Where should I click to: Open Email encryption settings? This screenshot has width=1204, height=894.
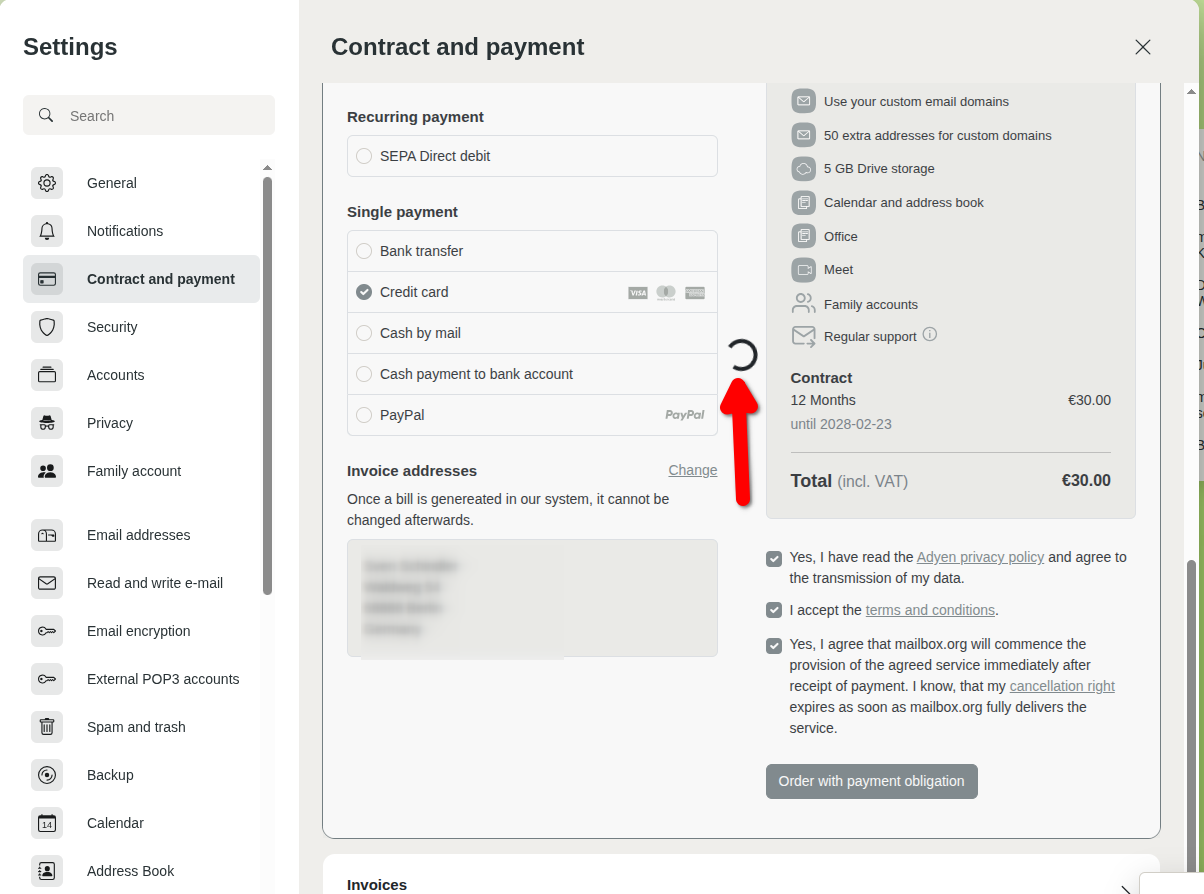[138, 631]
